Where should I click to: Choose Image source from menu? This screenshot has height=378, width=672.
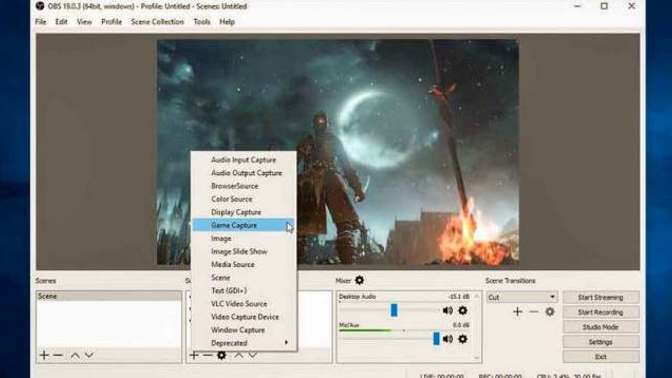click(x=243, y=238)
